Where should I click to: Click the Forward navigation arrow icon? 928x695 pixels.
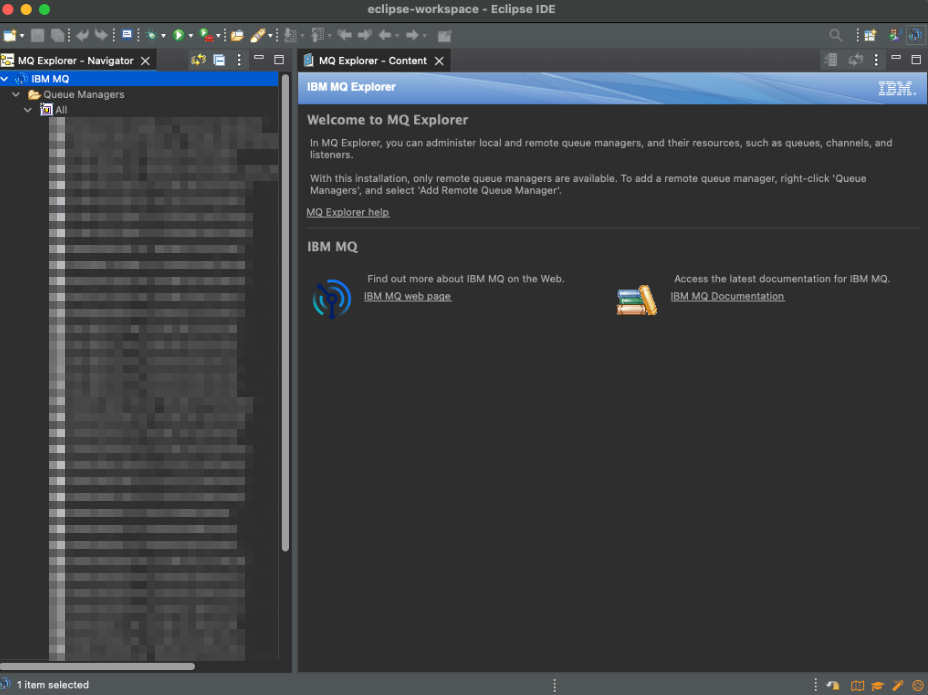[413, 36]
